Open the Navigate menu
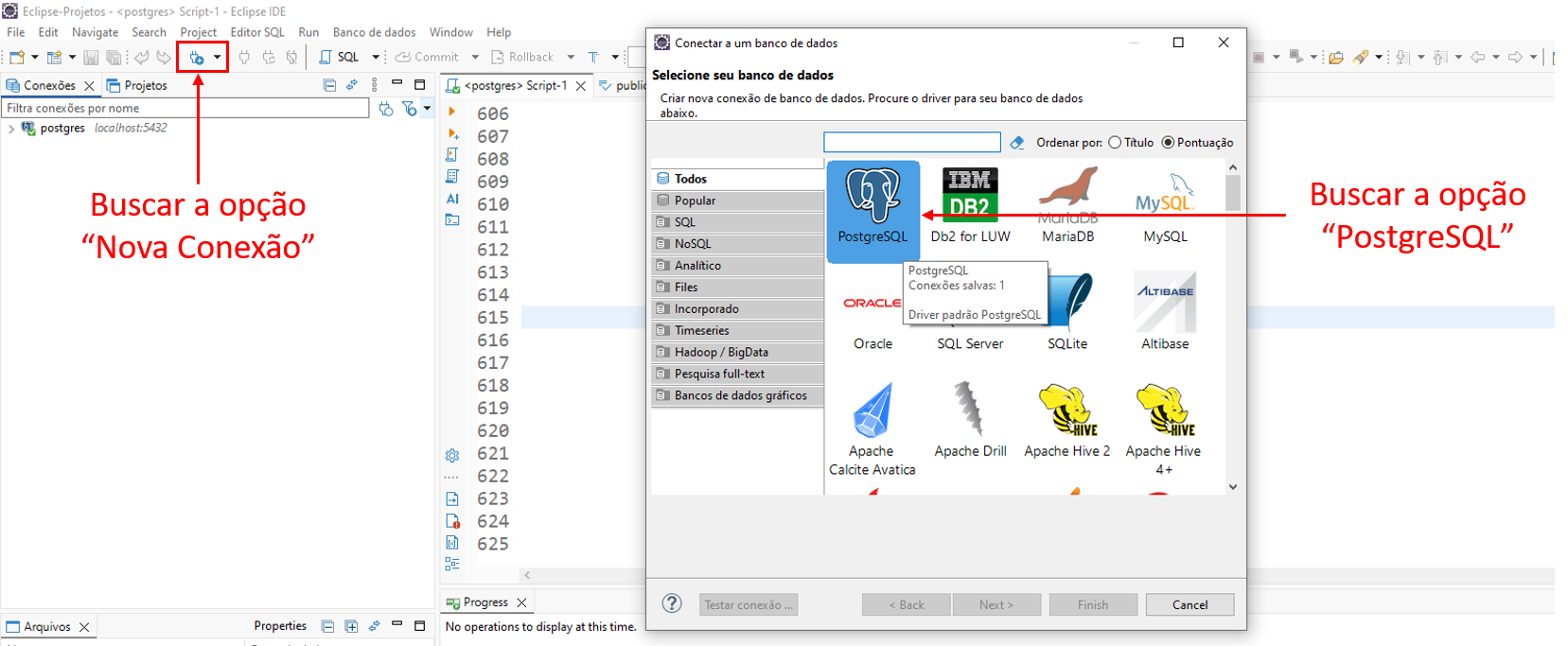This screenshot has height=646, width=1568. click(x=95, y=32)
